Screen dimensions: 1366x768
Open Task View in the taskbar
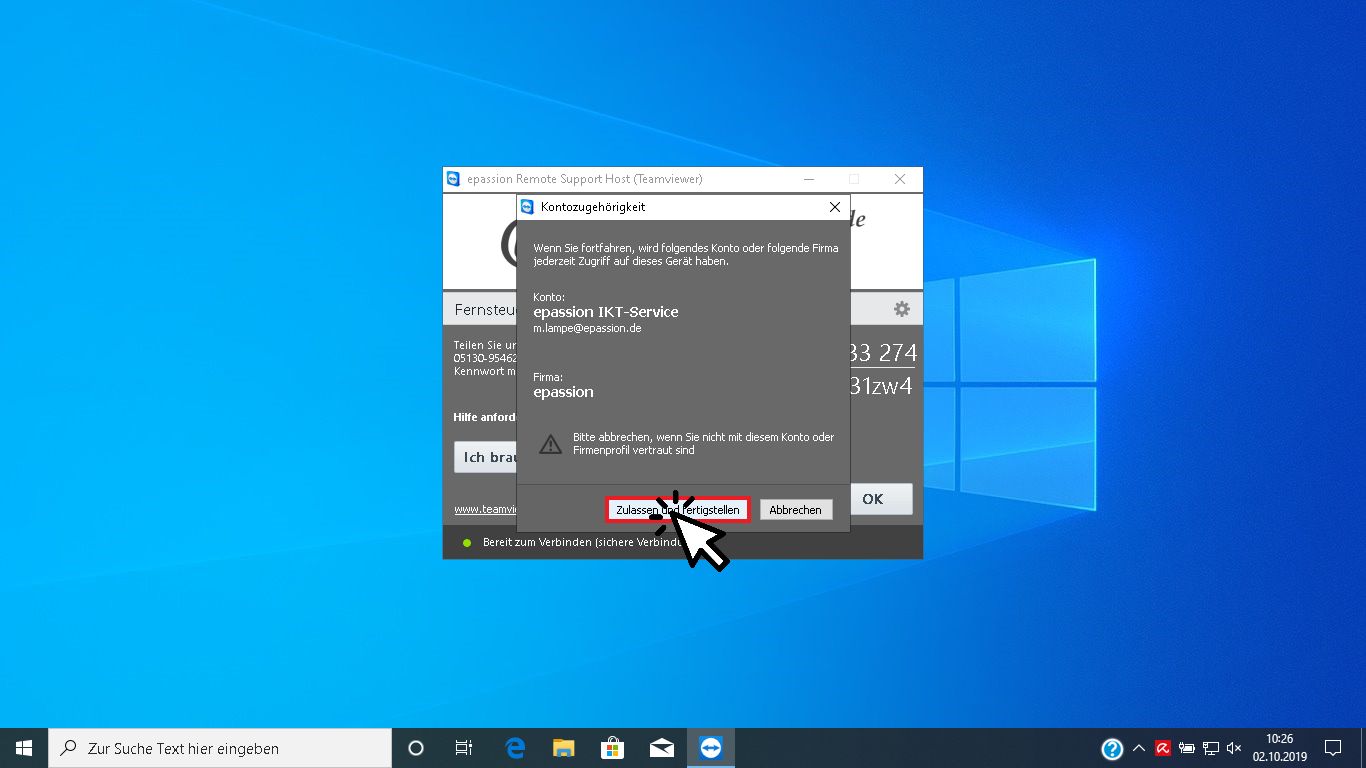point(464,748)
